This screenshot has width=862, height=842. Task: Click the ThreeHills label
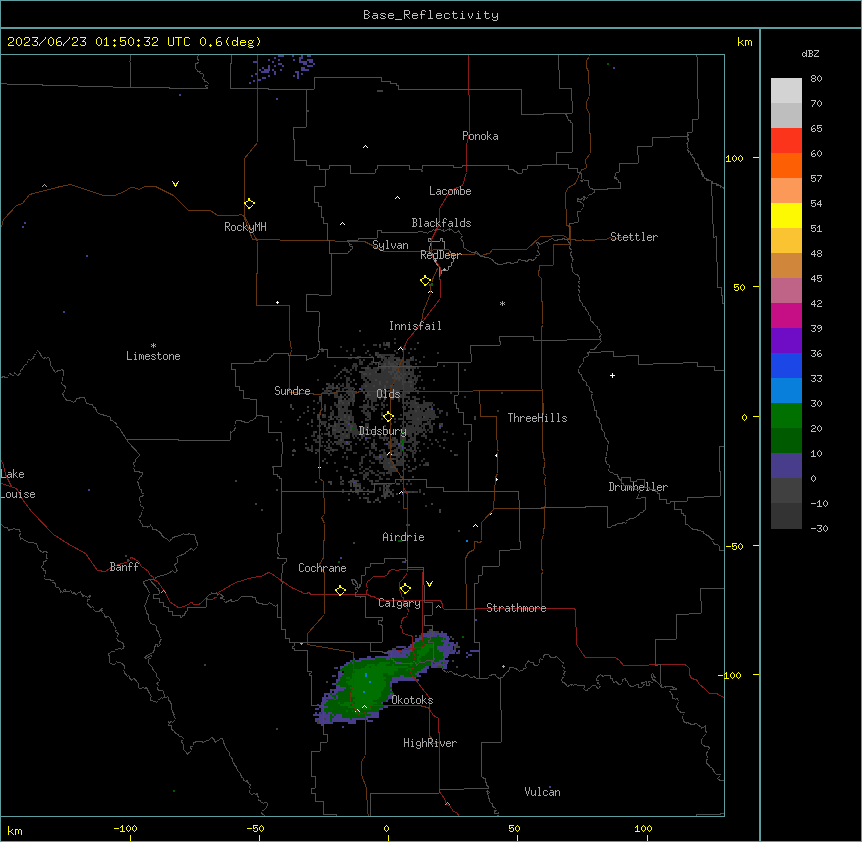coord(538,418)
